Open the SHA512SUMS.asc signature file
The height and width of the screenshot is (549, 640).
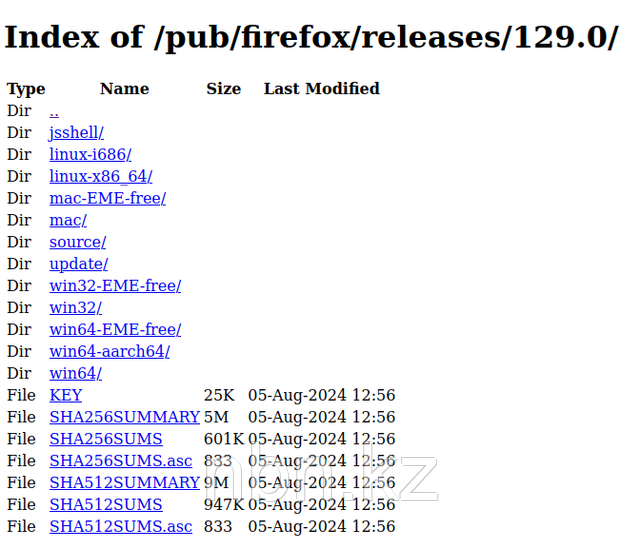coord(121,527)
